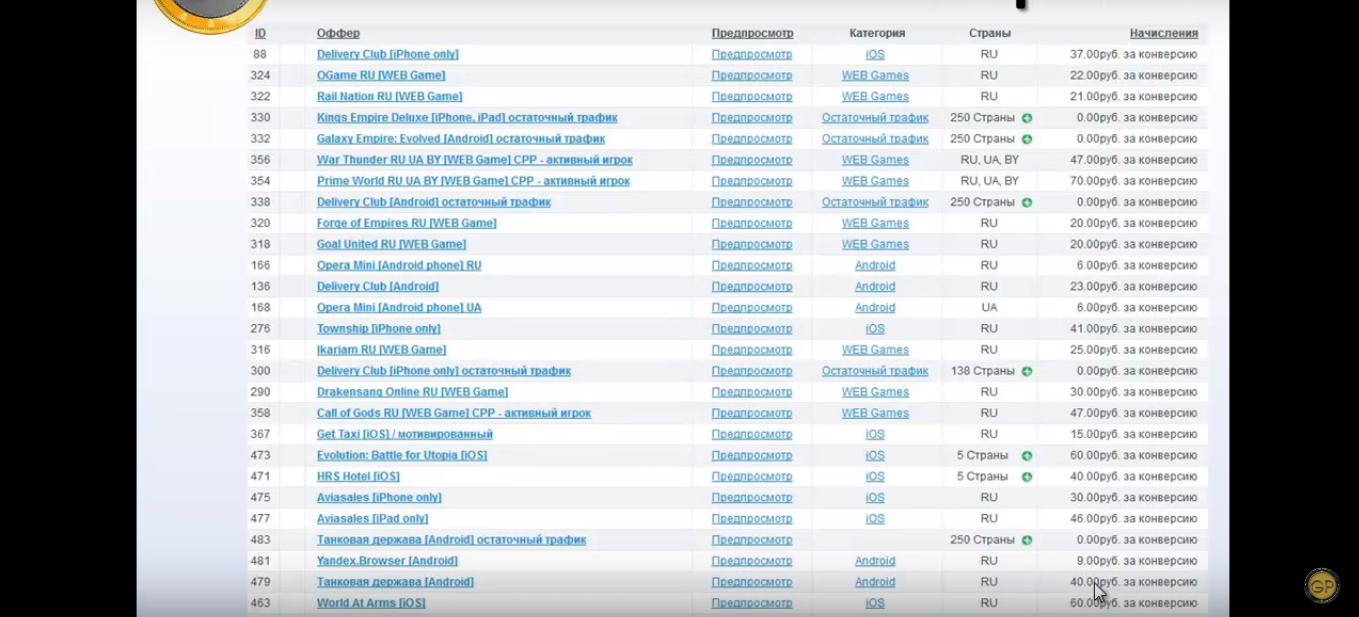1359x617 pixels.
Task: Expand 138 Страны plus icon
Action: pyautogui.click(x=1027, y=371)
